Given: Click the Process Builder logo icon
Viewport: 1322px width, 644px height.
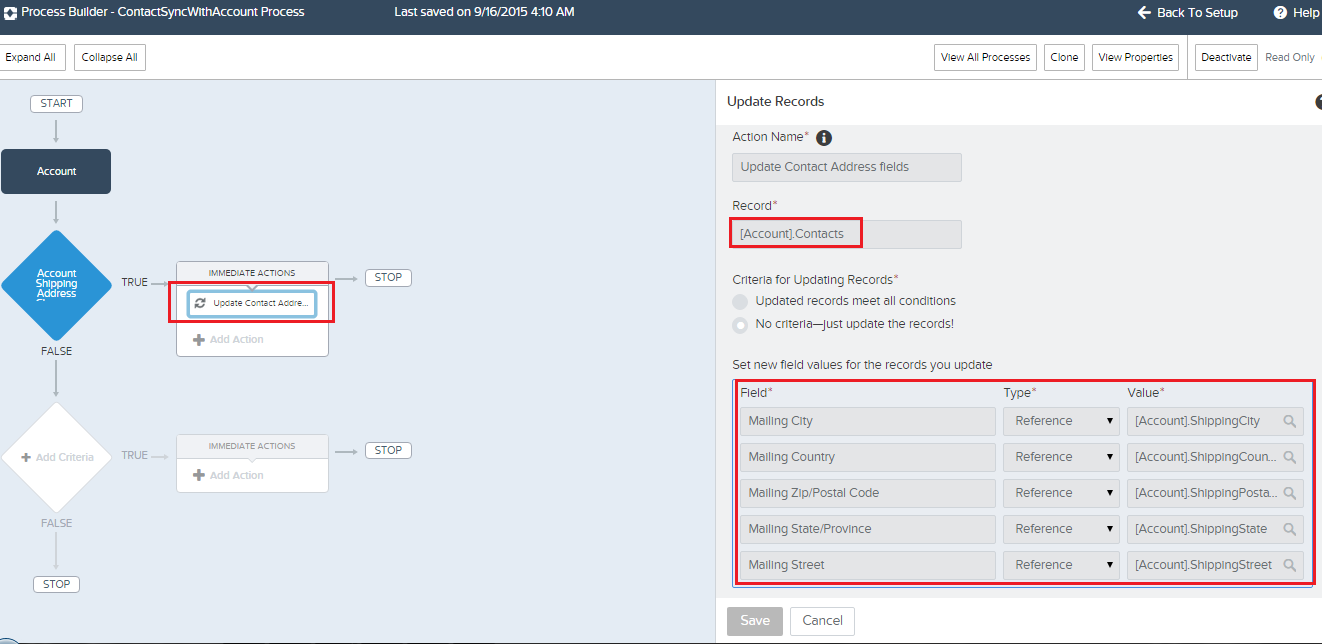Looking at the screenshot, I should point(10,13).
